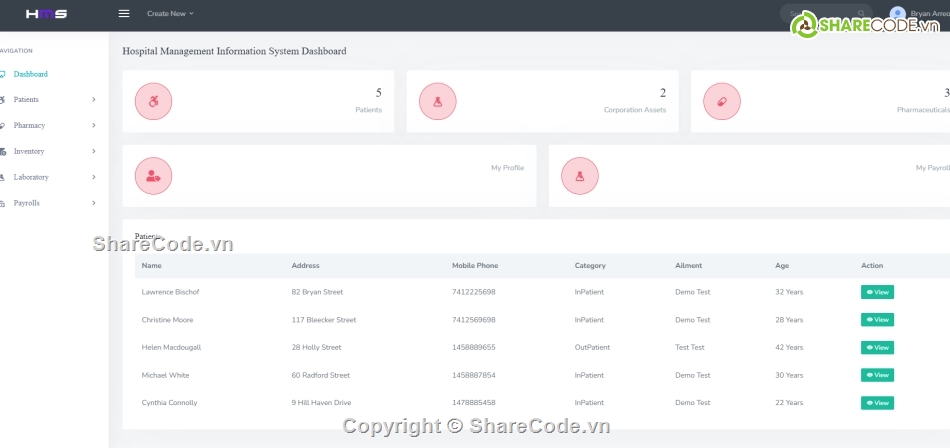This screenshot has width=950, height=448.
Task: Select the Helen Macdougall name cell
Action: point(171,347)
